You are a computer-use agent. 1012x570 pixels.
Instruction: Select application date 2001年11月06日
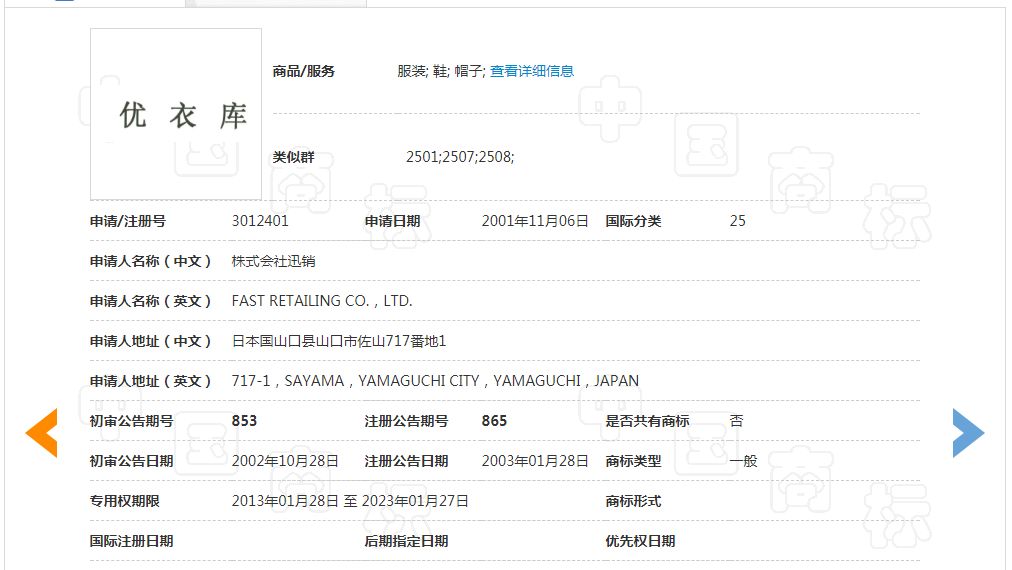pos(535,221)
